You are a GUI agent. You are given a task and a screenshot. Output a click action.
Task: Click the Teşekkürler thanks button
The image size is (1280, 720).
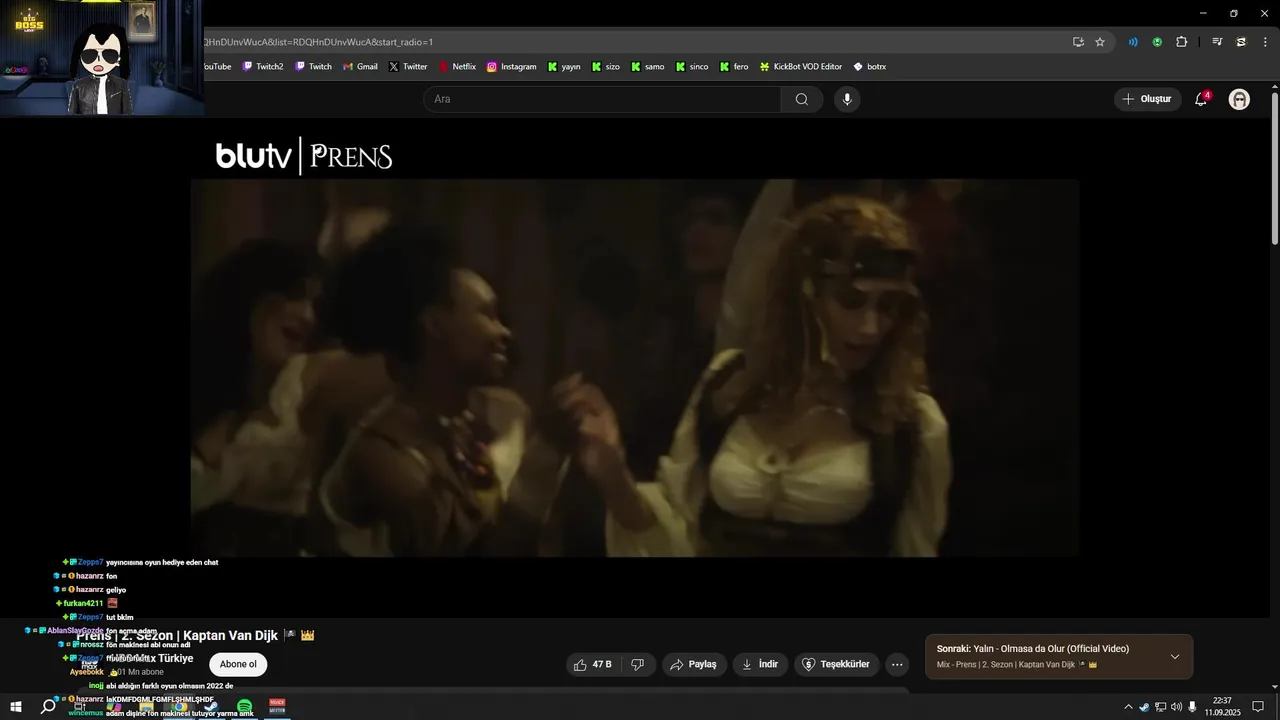[837, 664]
